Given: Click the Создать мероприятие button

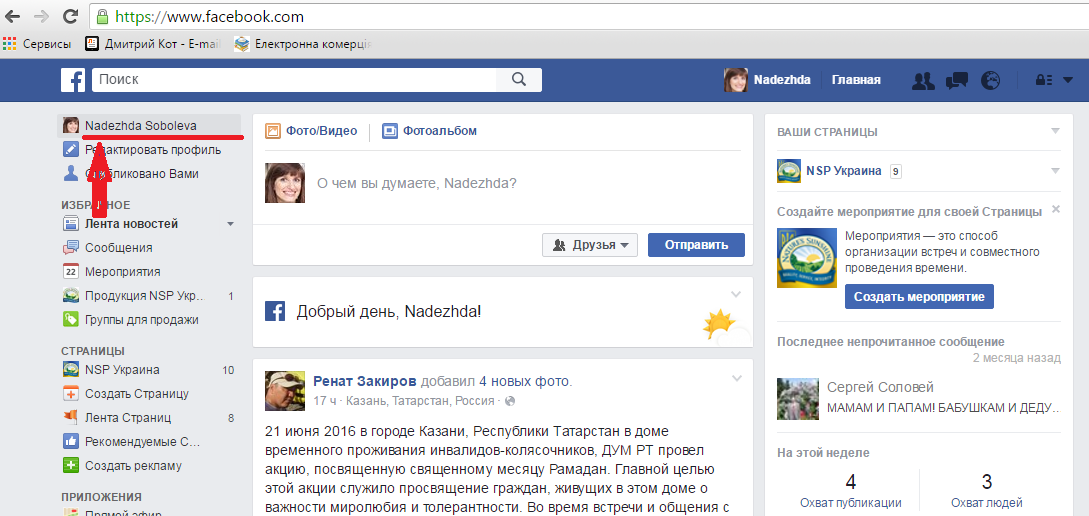Looking at the screenshot, I should (920, 297).
